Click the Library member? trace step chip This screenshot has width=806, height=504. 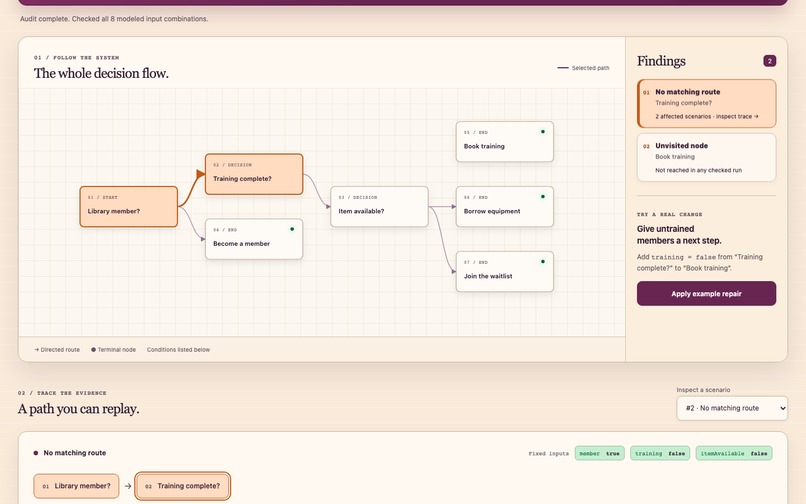76,485
